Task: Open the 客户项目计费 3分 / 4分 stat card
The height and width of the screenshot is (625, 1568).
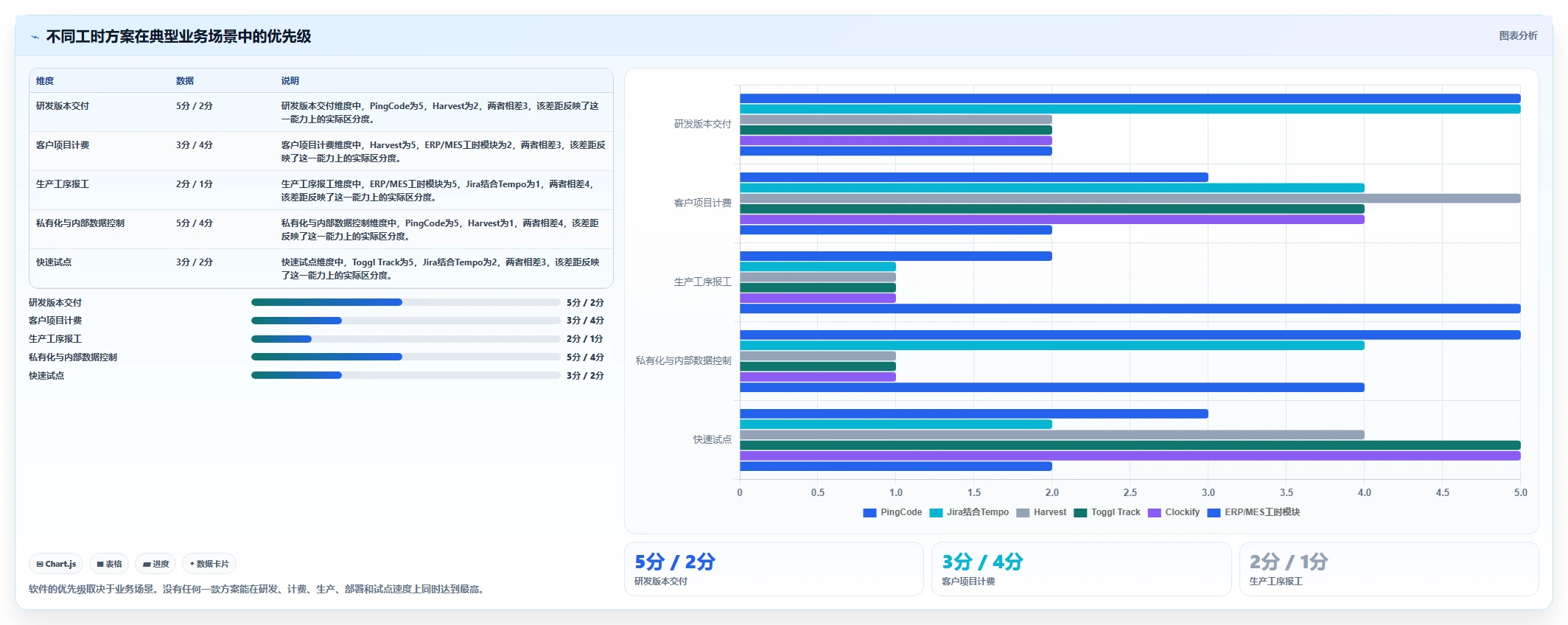Action: pos(1081,569)
